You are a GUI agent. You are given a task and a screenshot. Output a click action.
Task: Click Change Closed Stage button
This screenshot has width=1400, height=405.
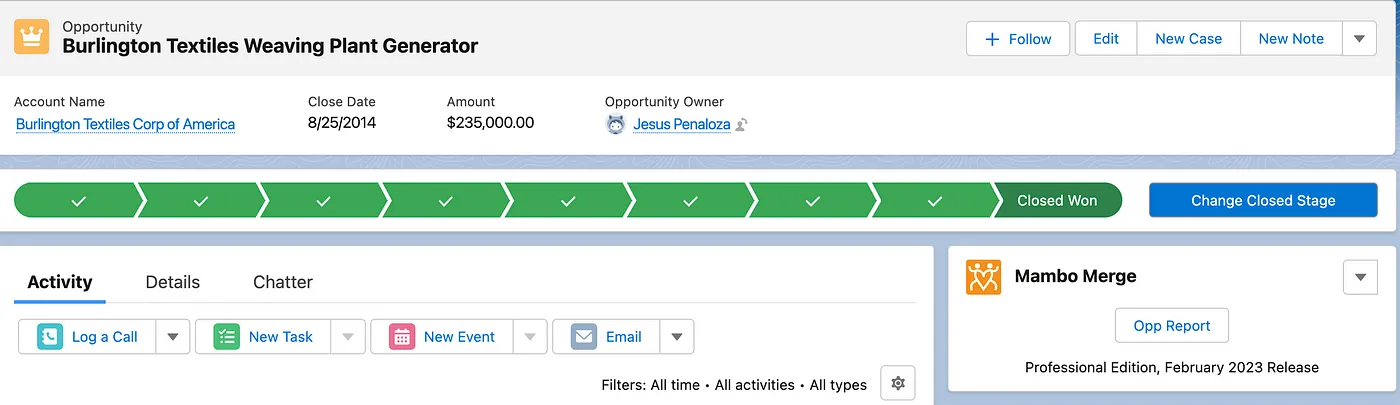point(1263,200)
